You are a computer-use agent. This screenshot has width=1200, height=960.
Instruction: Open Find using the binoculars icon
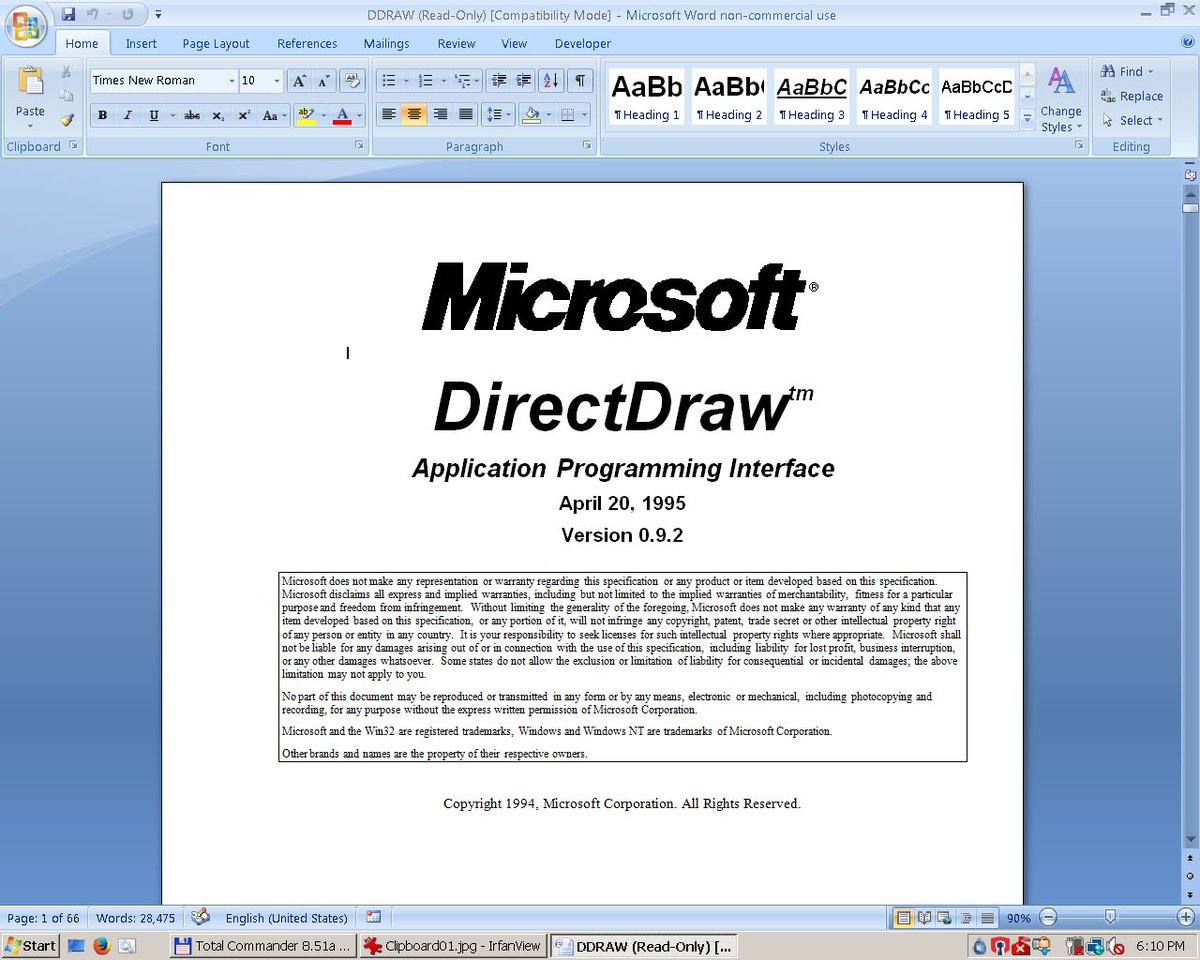(x=1108, y=72)
